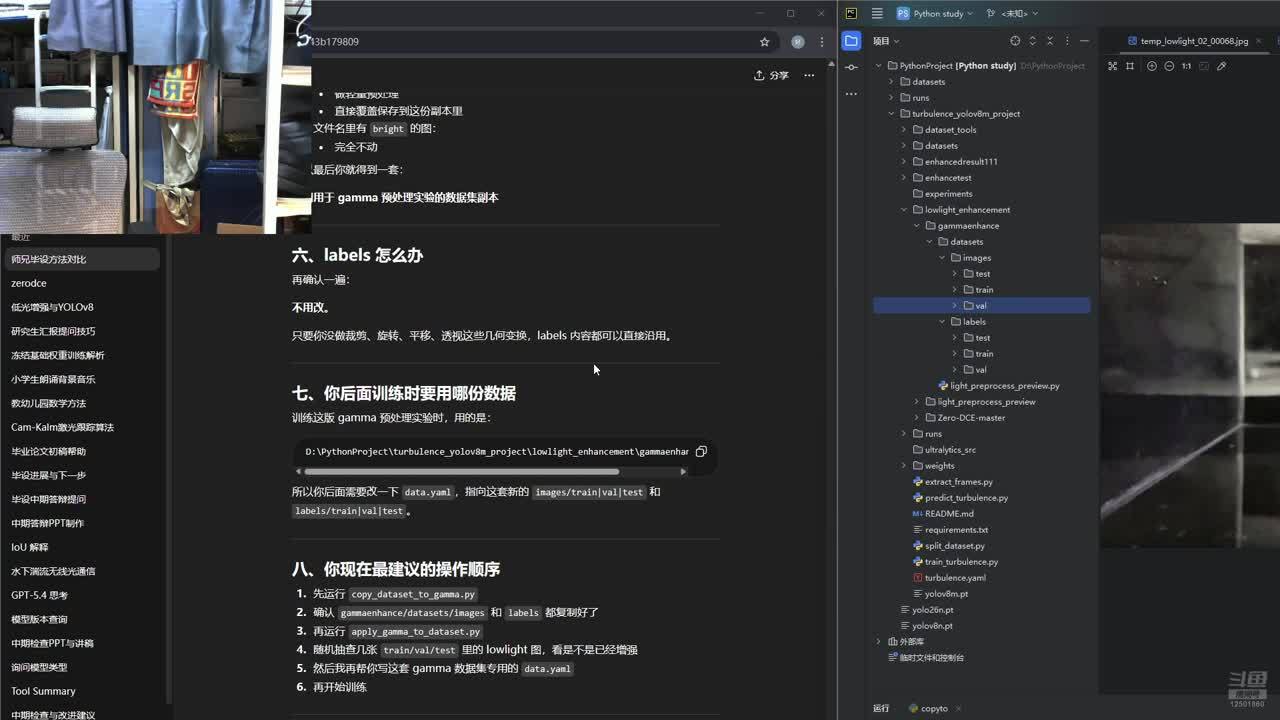Collapse the labels folder

point(942,322)
